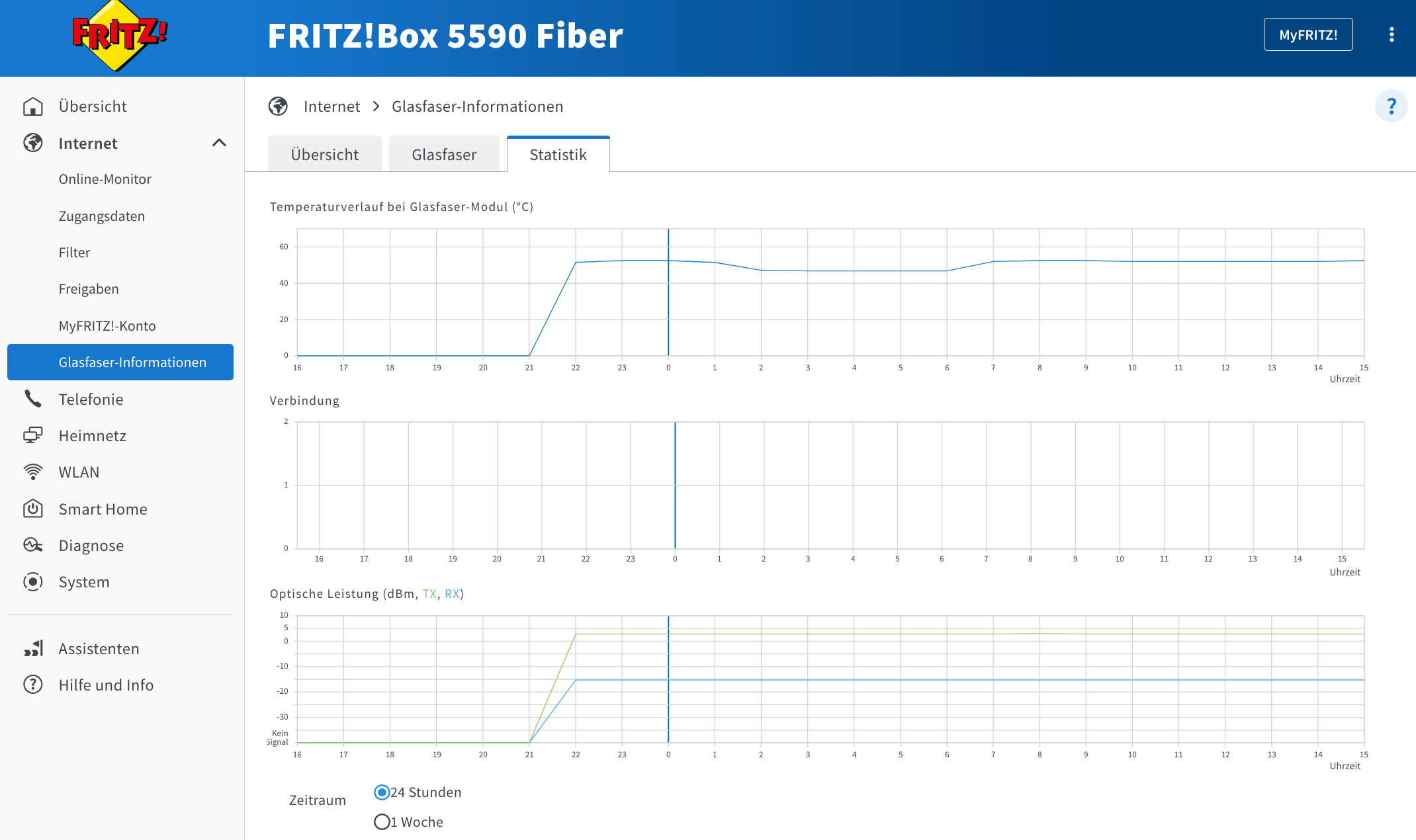This screenshot has width=1416, height=840.
Task: Click the Smart Home power icon
Action: pos(32,509)
